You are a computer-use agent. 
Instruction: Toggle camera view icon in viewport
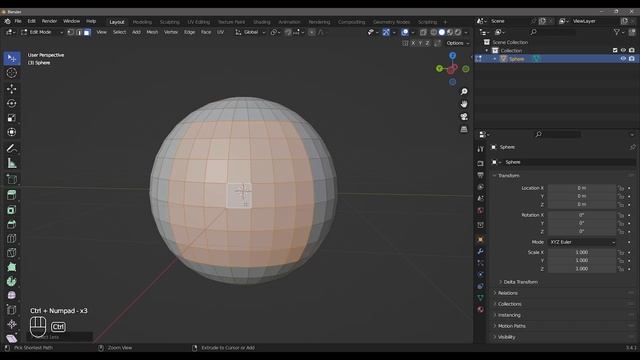(x=464, y=117)
